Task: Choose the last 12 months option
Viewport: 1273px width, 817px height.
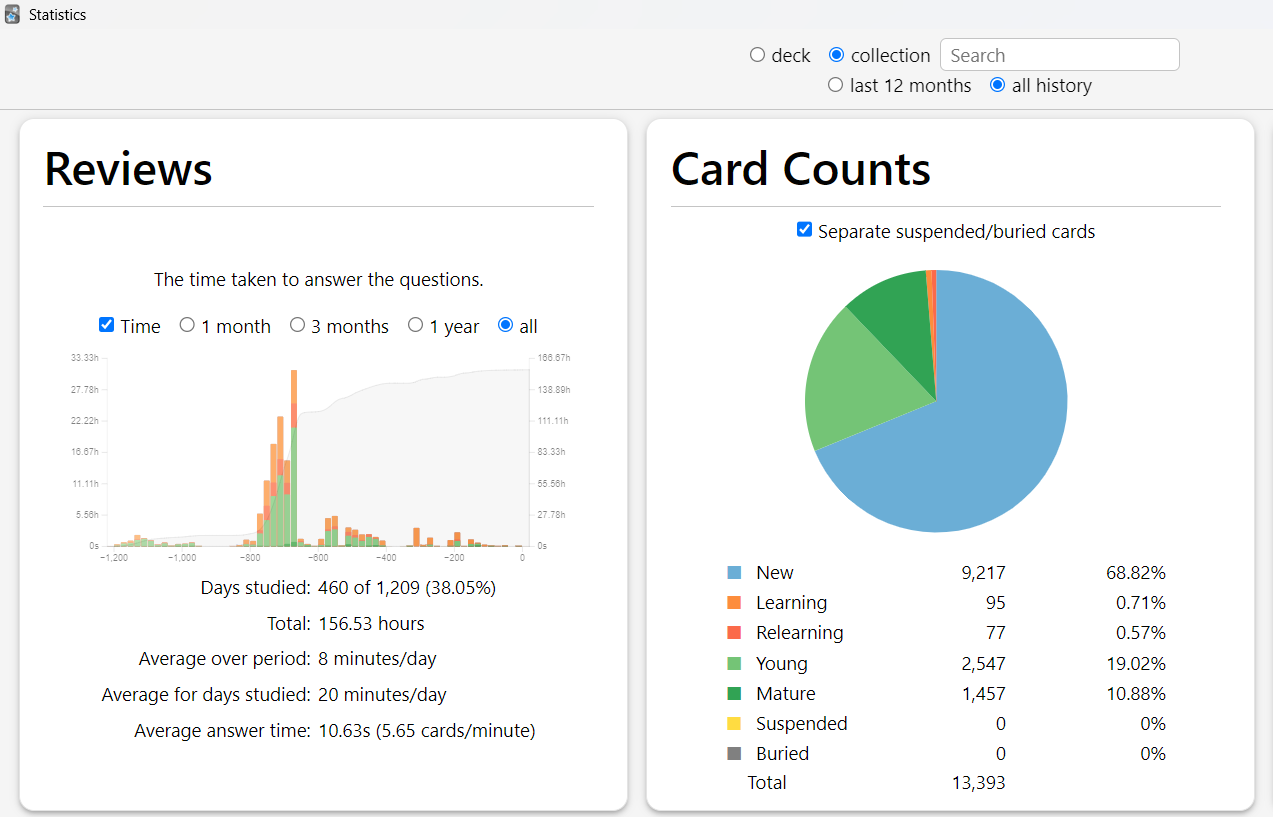Action: (835, 85)
